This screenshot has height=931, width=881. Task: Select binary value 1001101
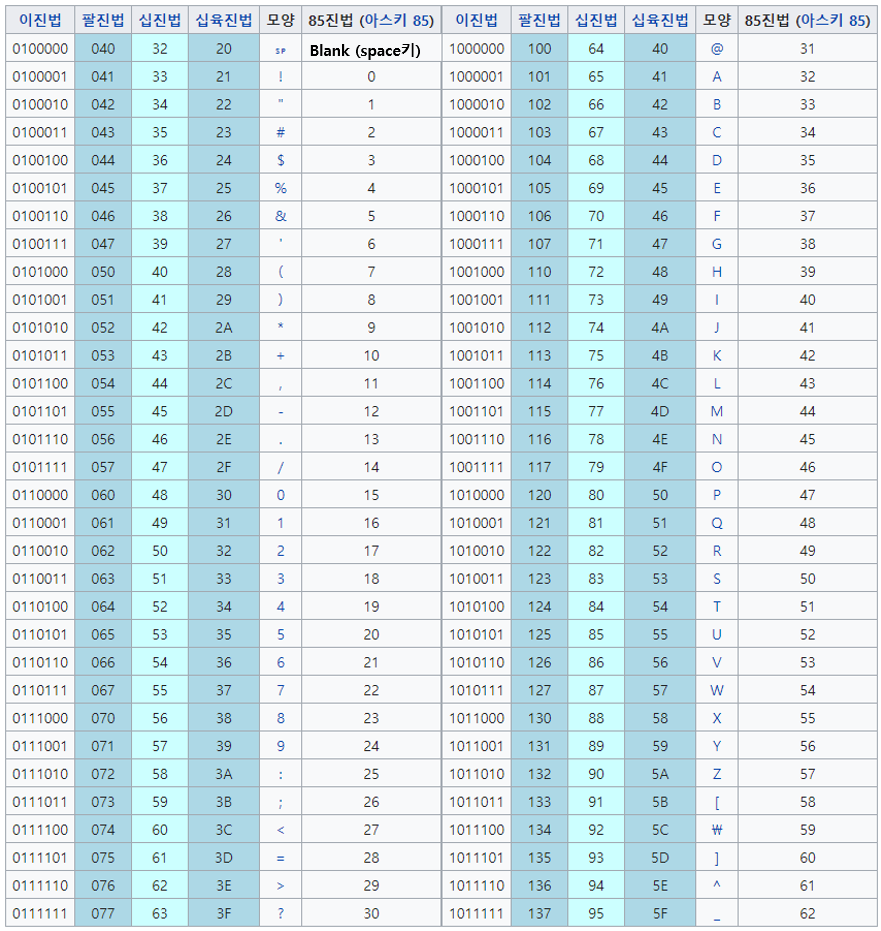(x=477, y=411)
